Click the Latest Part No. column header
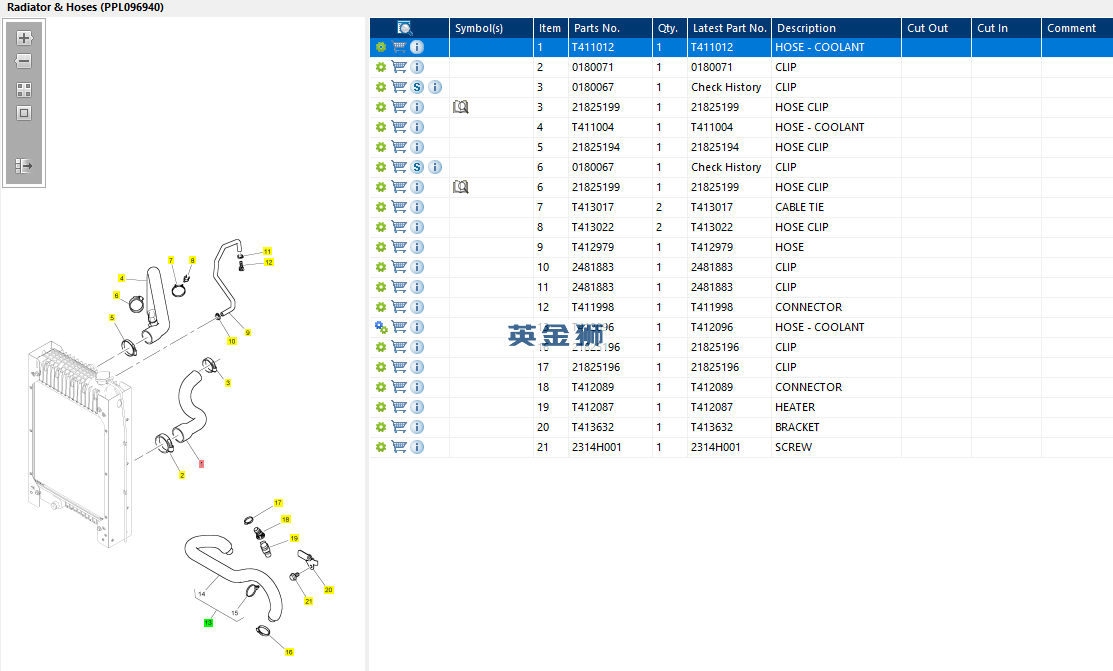 pos(729,28)
